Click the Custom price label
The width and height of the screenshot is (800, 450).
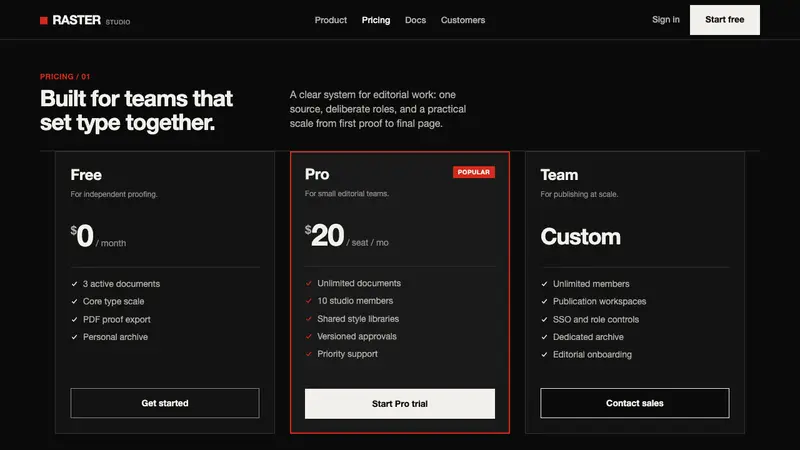click(581, 237)
